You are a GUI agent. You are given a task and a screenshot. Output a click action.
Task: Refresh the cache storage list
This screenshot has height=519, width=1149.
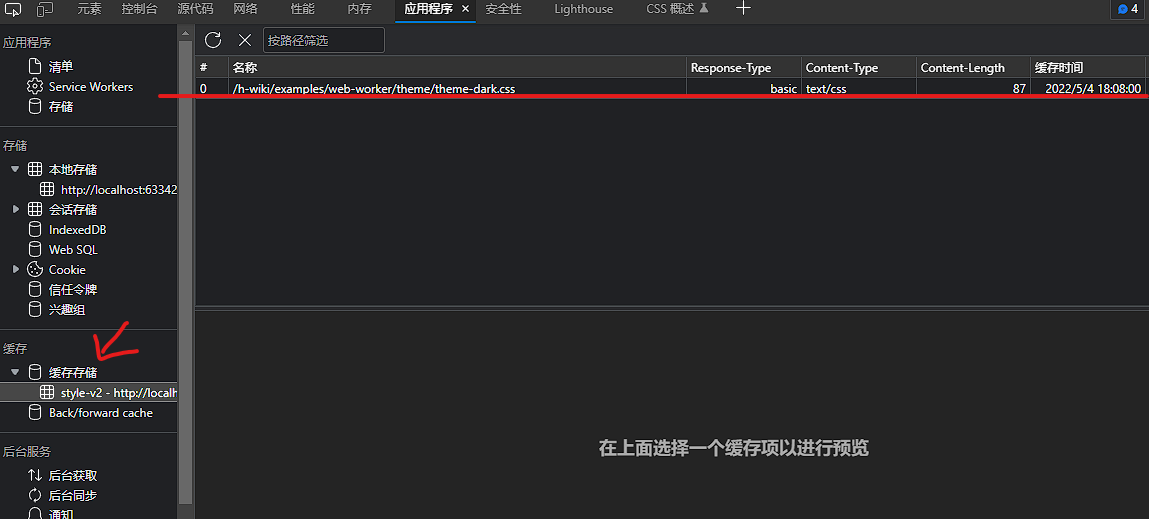tap(213, 40)
